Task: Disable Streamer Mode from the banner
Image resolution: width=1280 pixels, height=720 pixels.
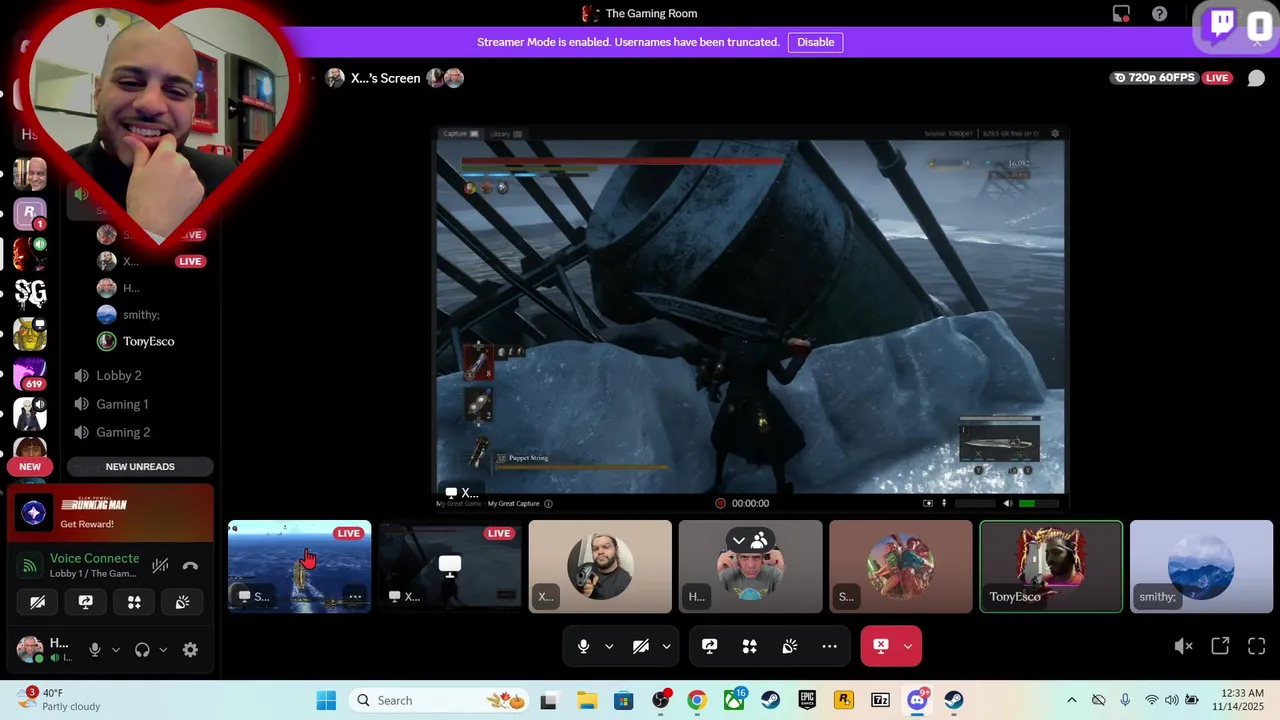Action: click(x=815, y=42)
